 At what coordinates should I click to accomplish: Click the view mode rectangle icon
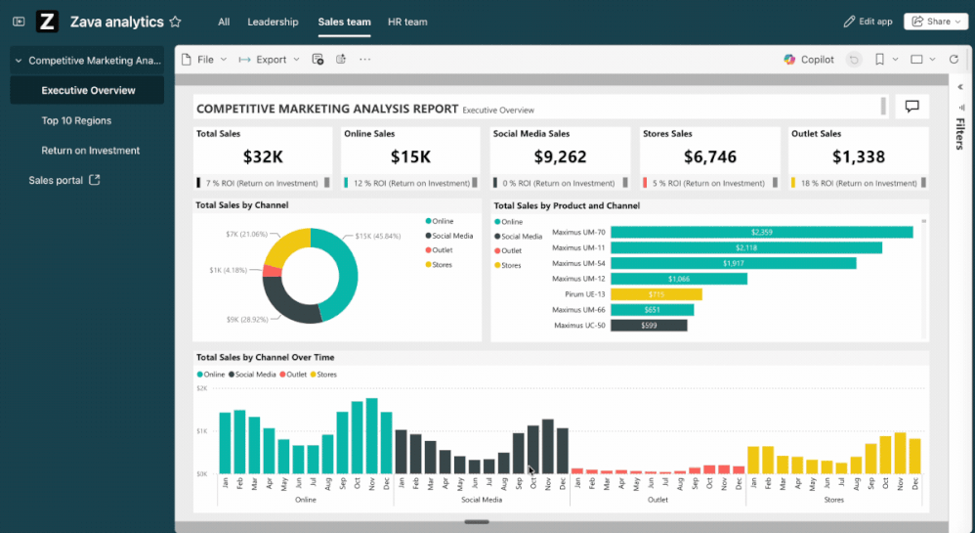[x=917, y=60]
